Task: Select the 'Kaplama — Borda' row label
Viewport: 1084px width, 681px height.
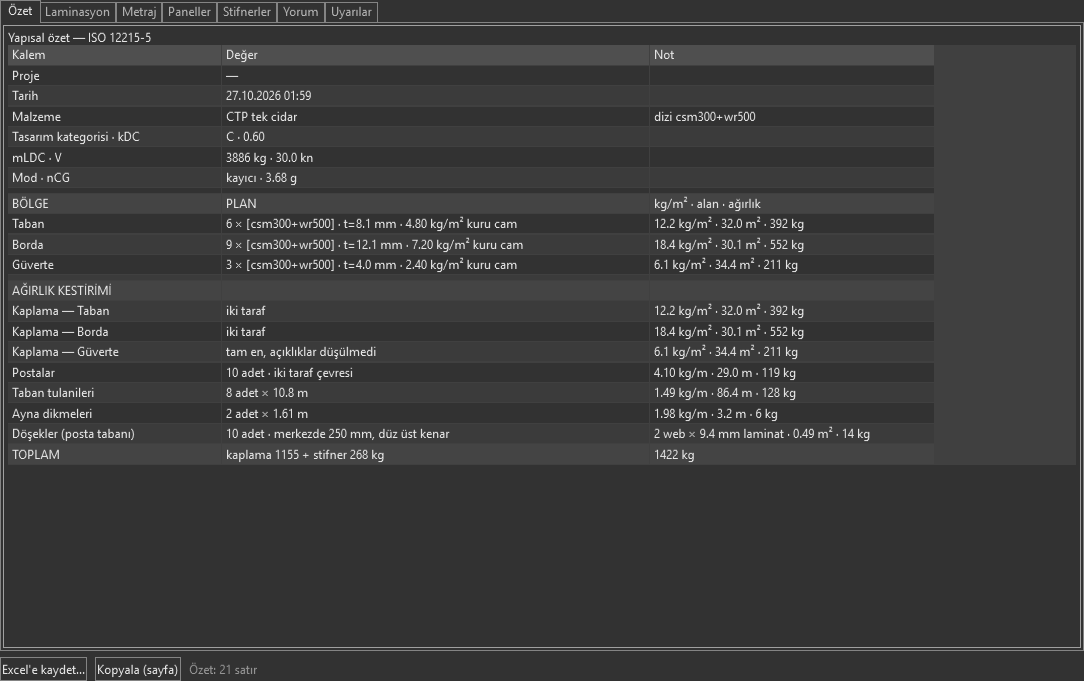Action: [115, 332]
